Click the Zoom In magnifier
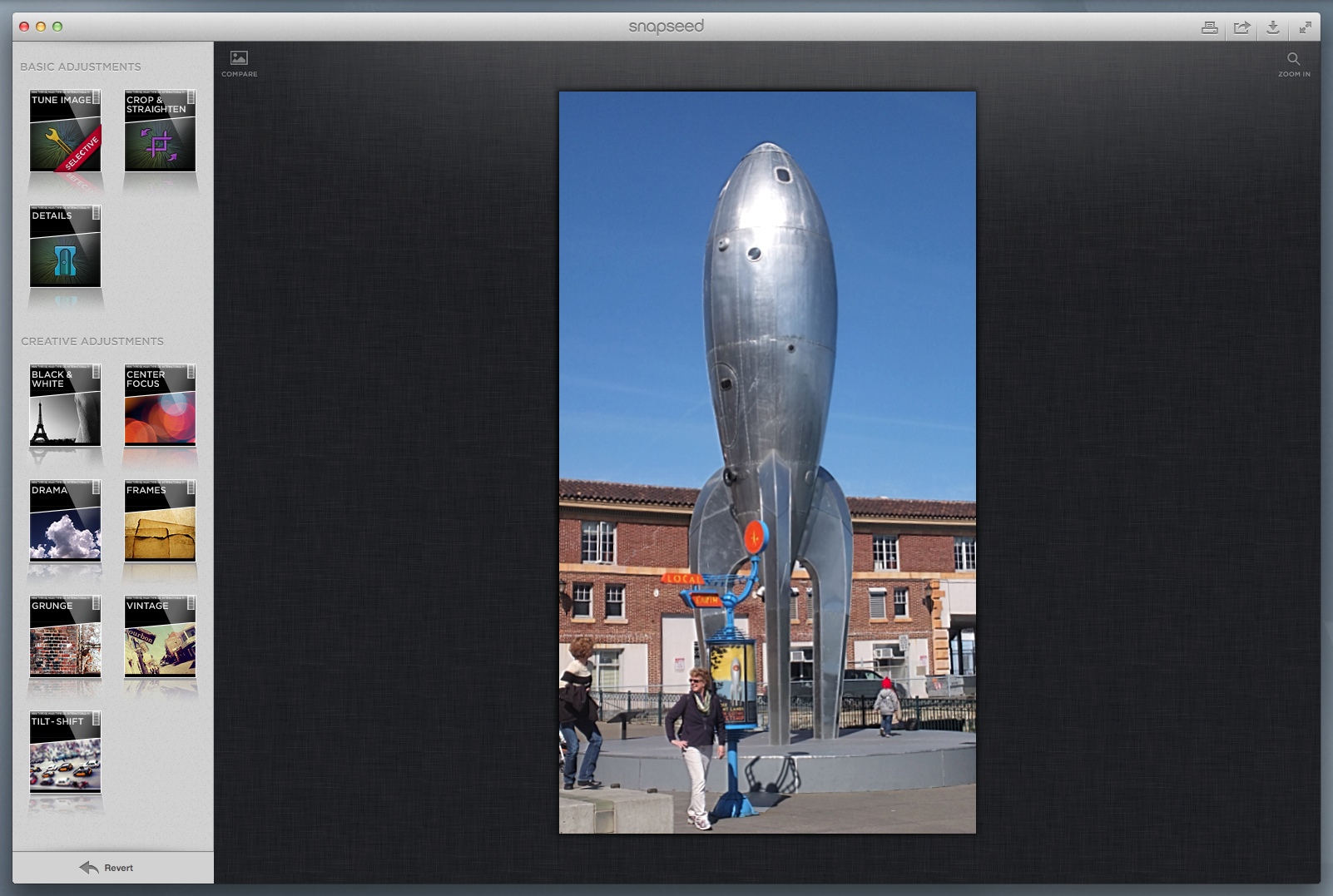This screenshot has height=896, width=1333. point(1293,62)
